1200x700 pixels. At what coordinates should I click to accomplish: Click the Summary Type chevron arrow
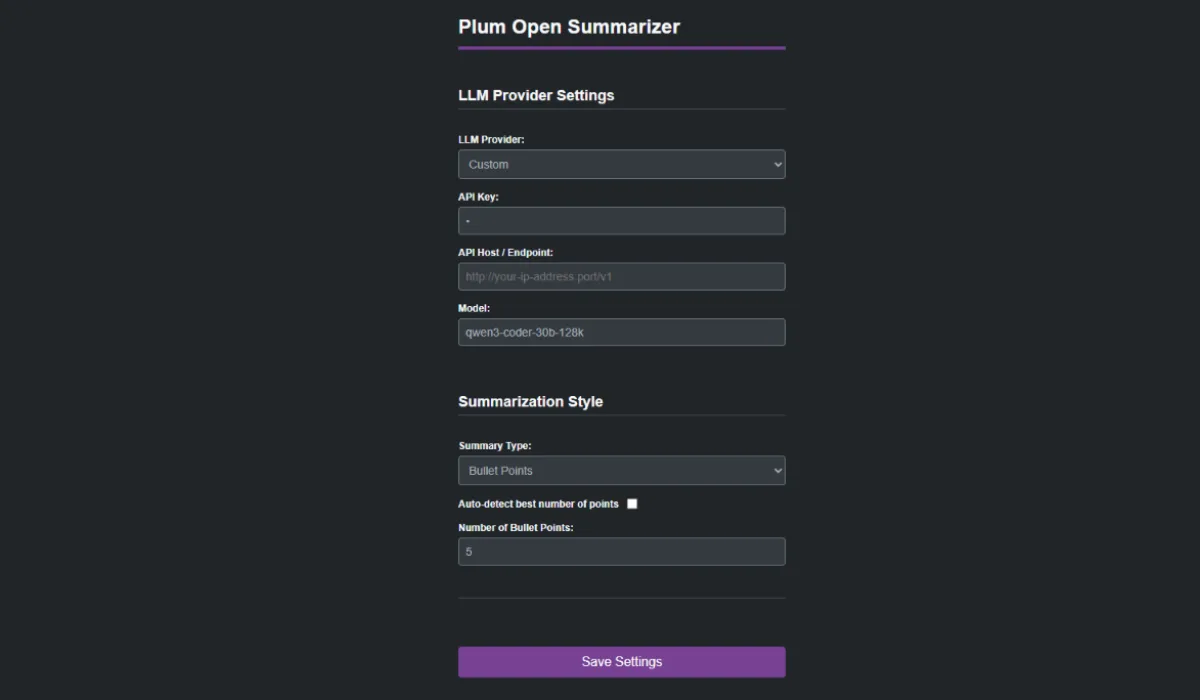click(x=777, y=470)
